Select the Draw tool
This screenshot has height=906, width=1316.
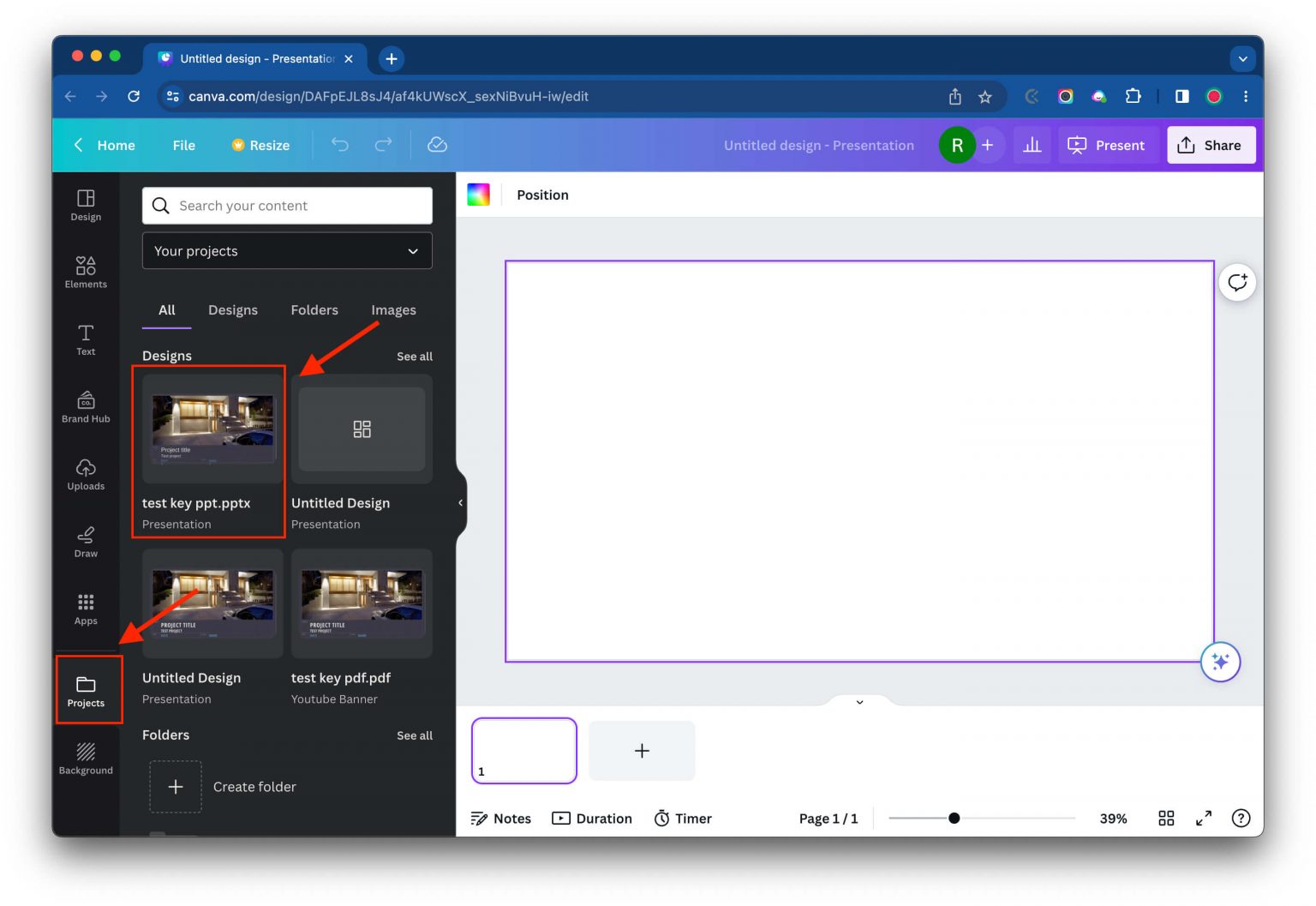[86, 541]
